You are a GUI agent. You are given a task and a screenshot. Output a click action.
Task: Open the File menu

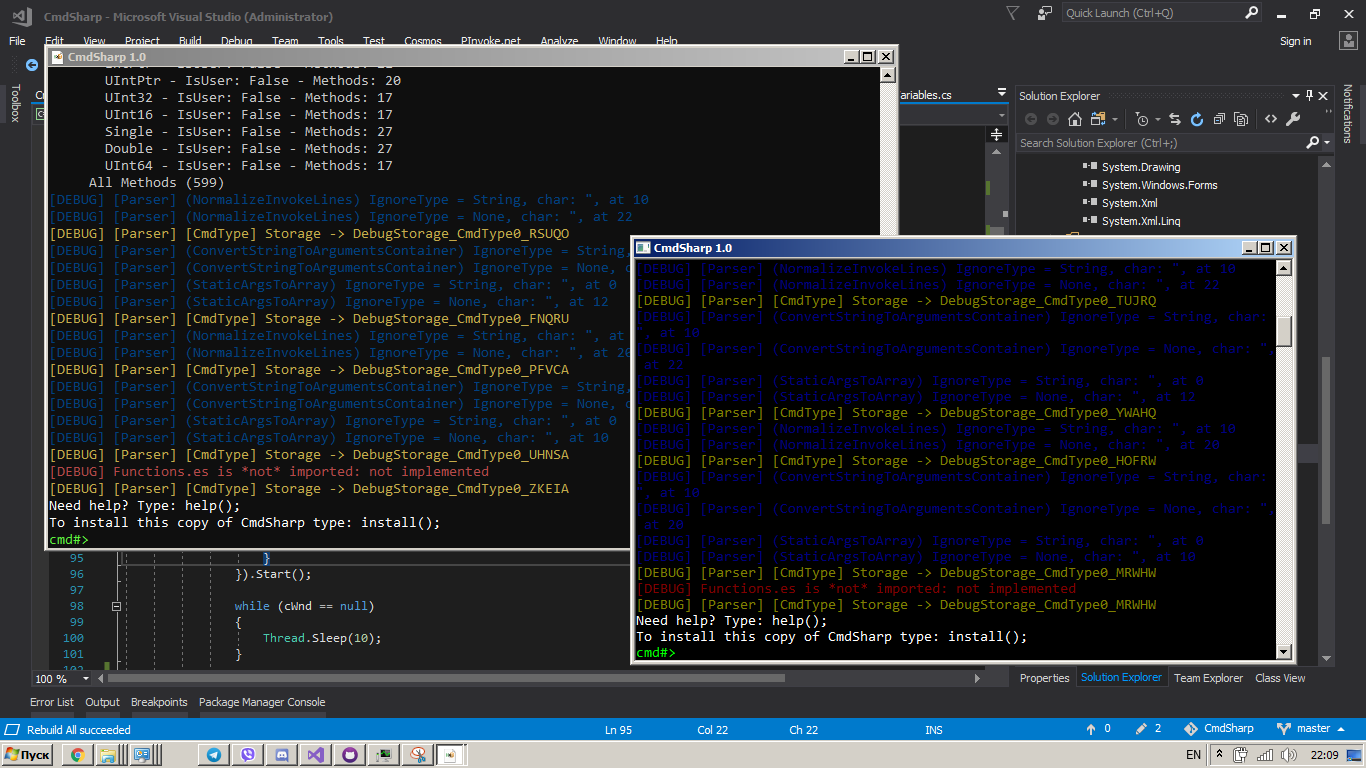point(17,41)
